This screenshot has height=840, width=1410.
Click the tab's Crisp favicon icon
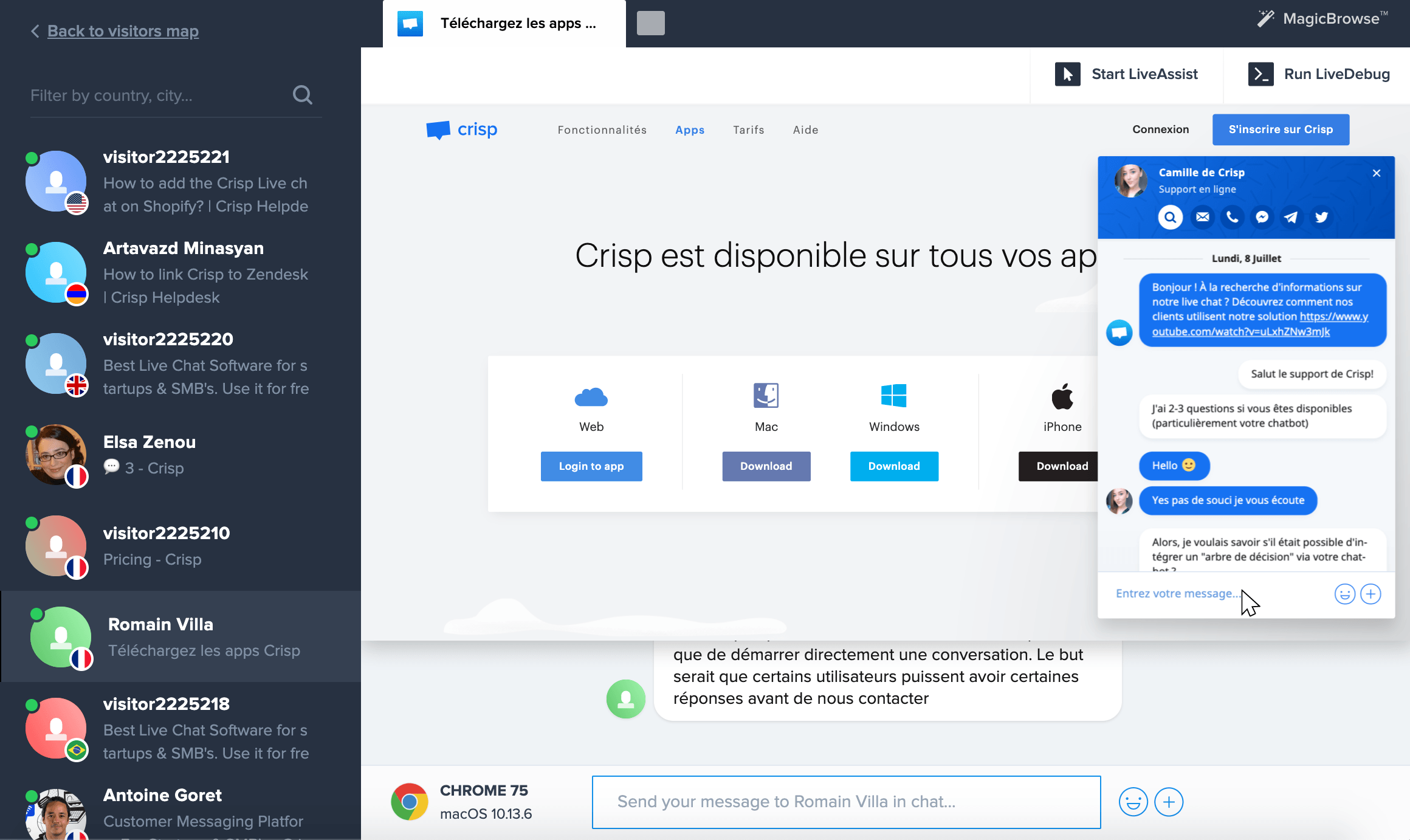tap(410, 24)
